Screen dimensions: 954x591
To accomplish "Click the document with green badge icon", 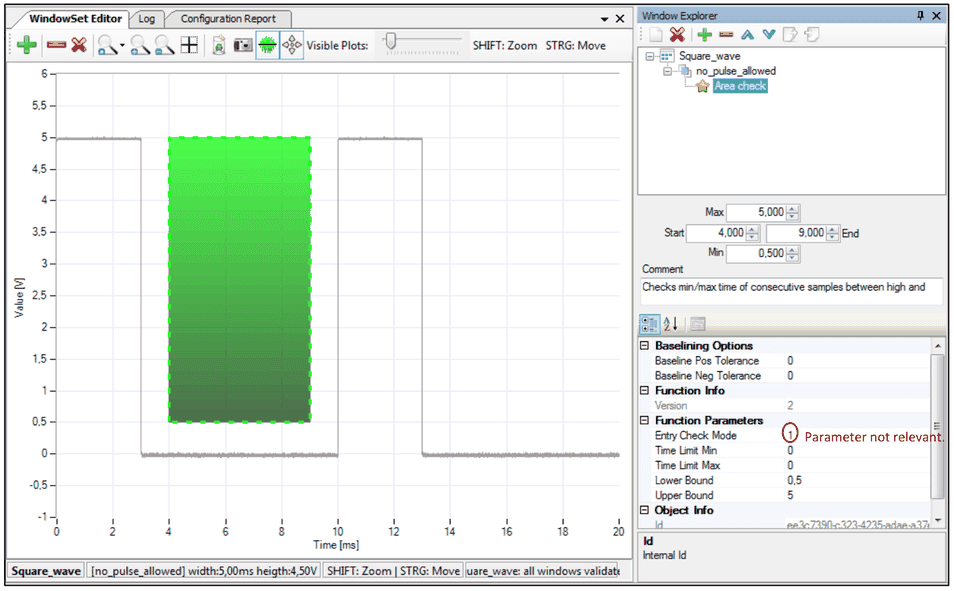I will (219, 45).
